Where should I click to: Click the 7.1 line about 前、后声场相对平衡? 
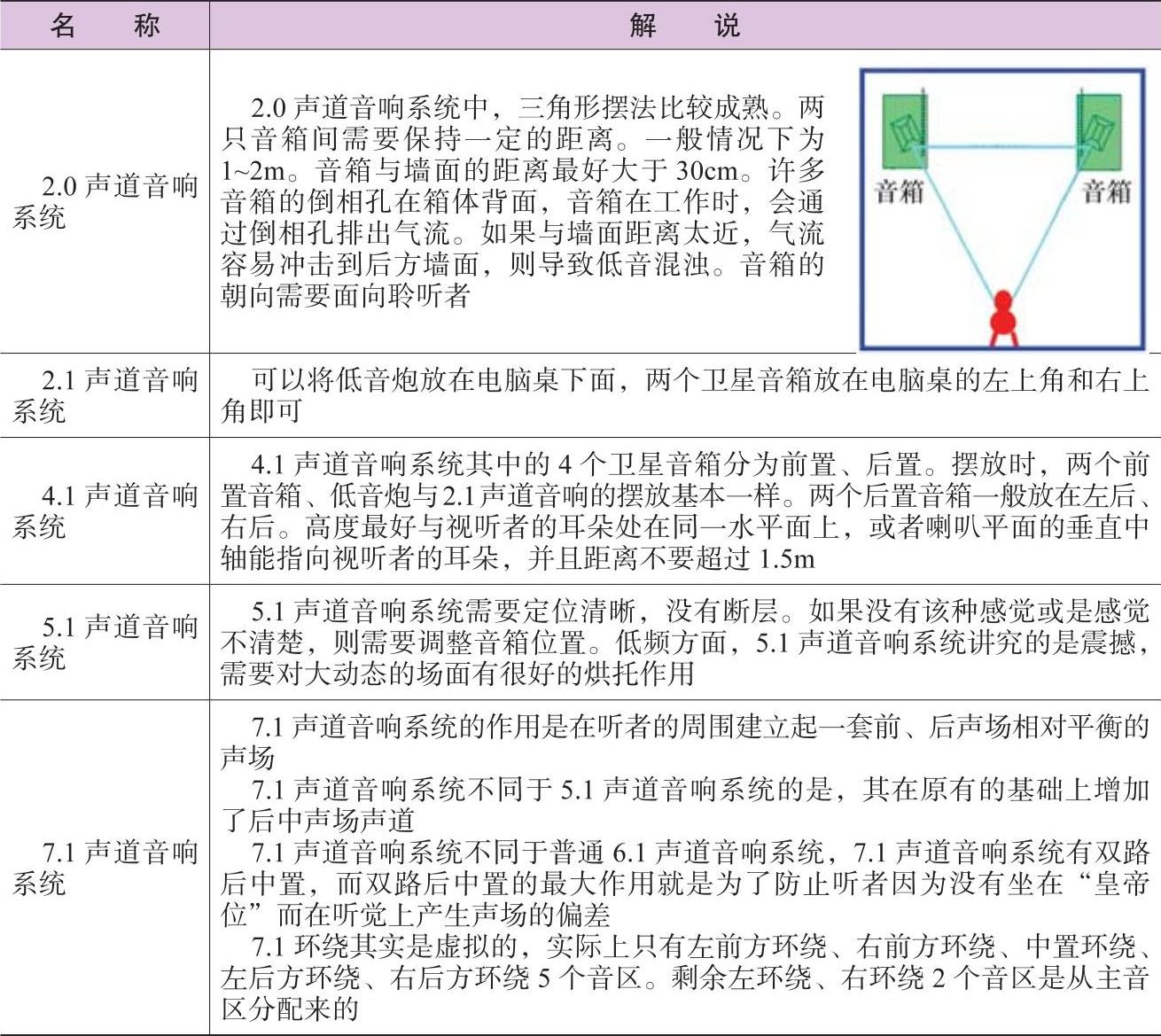[x=700, y=727]
